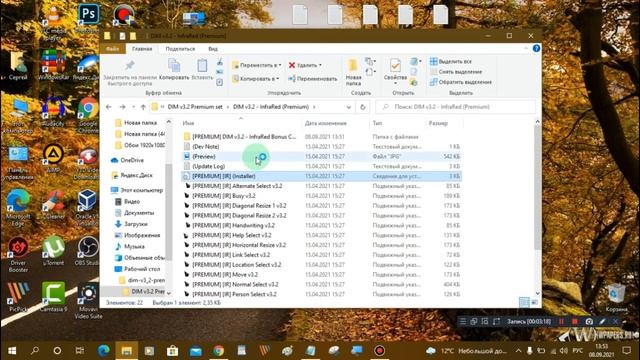Viewport: 640px width, 360px height.
Task: Sort by Size (Размер) column header
Action: tap(444, 123)
